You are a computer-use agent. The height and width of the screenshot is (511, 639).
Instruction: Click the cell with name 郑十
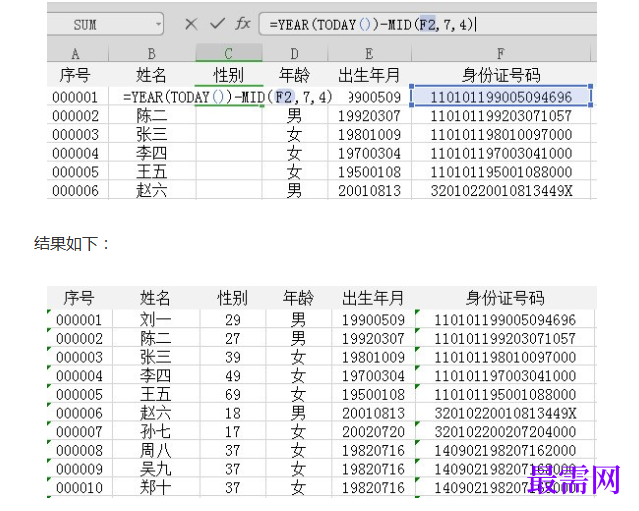155,488
